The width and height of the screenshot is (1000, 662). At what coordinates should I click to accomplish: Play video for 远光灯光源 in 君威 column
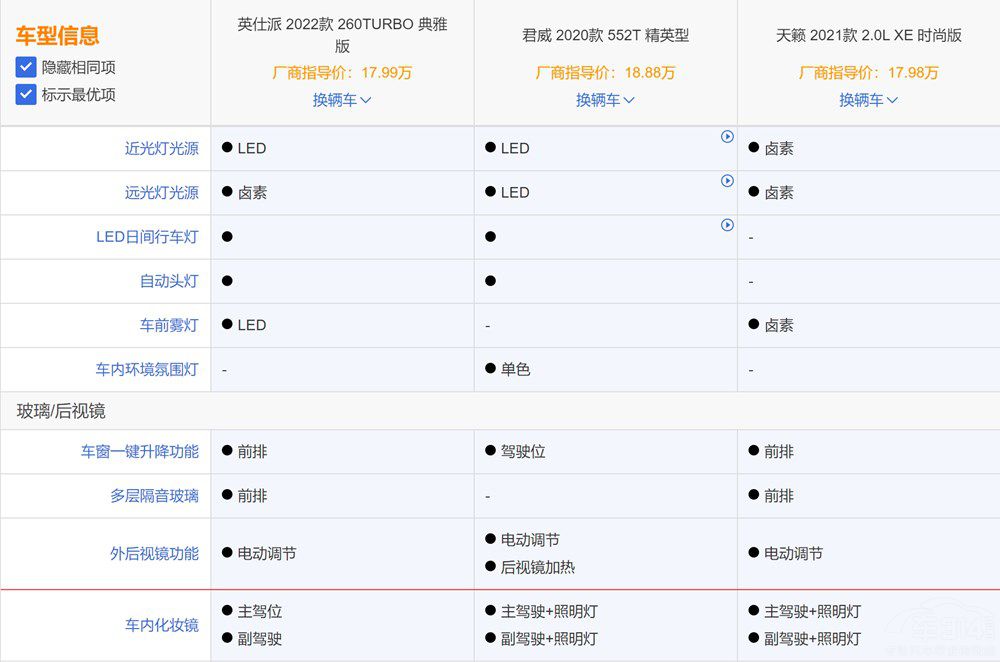point(727,181)
